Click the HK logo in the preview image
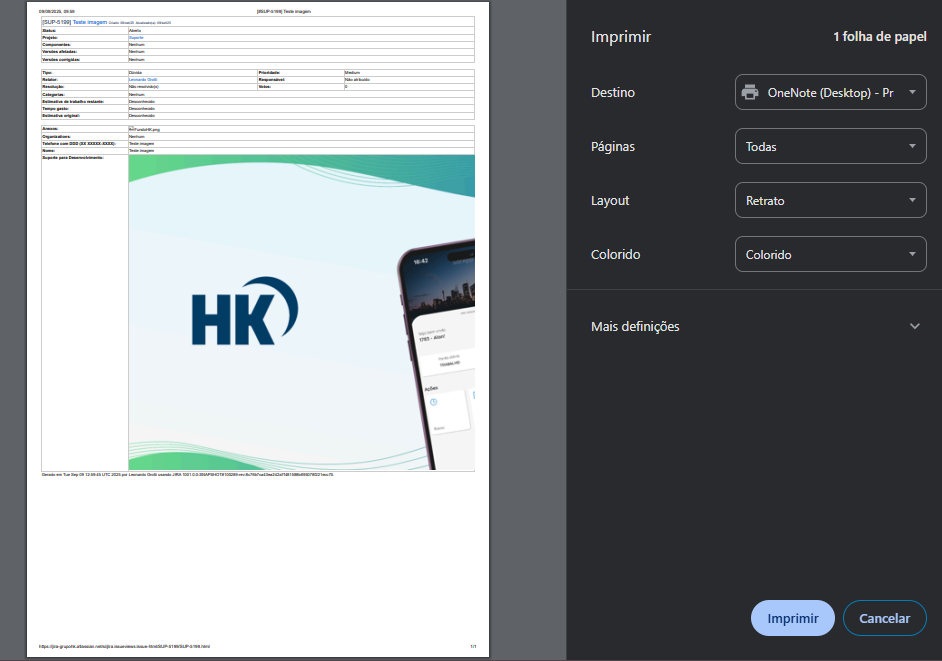 (245, 311)
